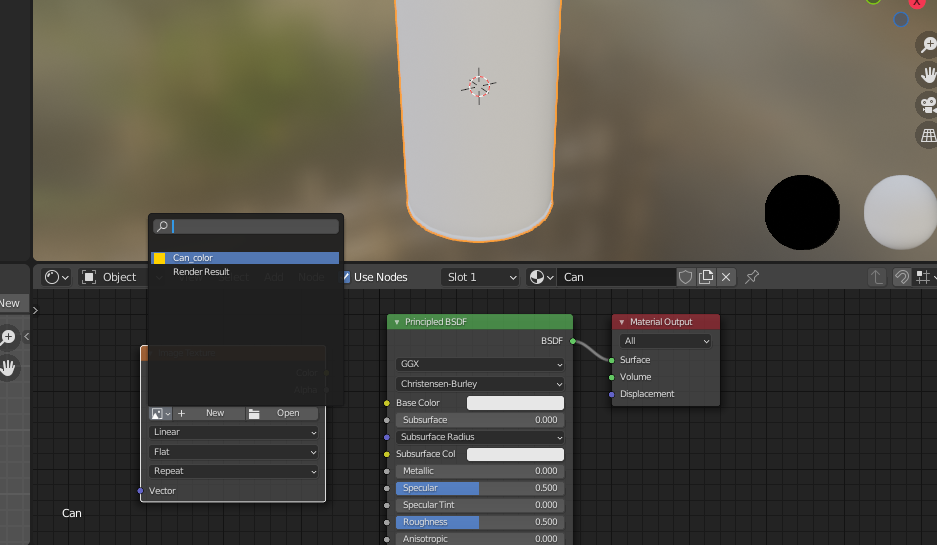Screen dimensions: 937x545
Task: Open the Flat projection dropdown
Action: tap(233, 452)
